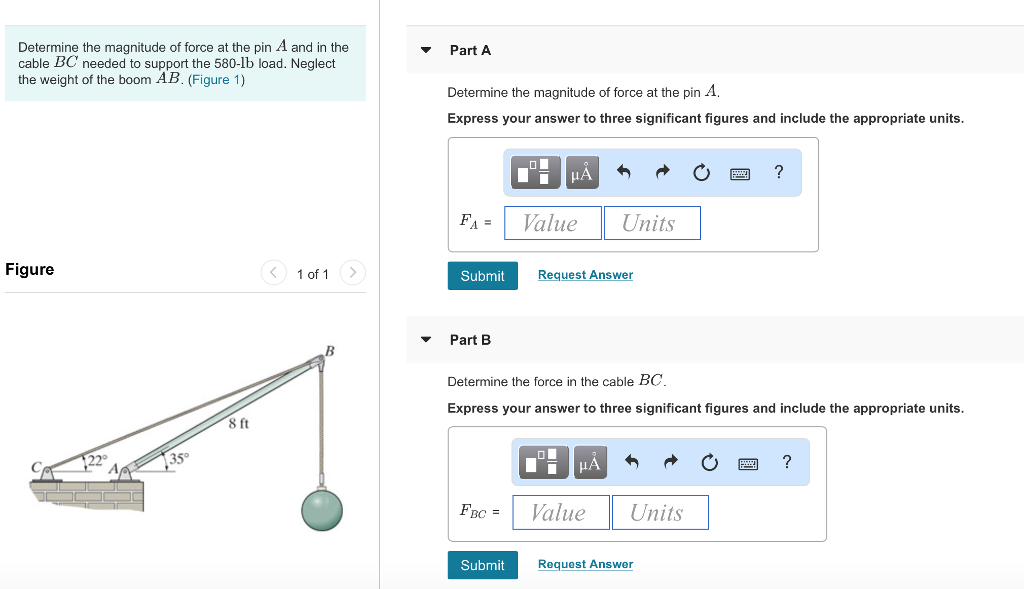The width and height of the screenshot is (1024, 589).
Task: Open help question mark in Part A
Action: [x=779, y=172]
